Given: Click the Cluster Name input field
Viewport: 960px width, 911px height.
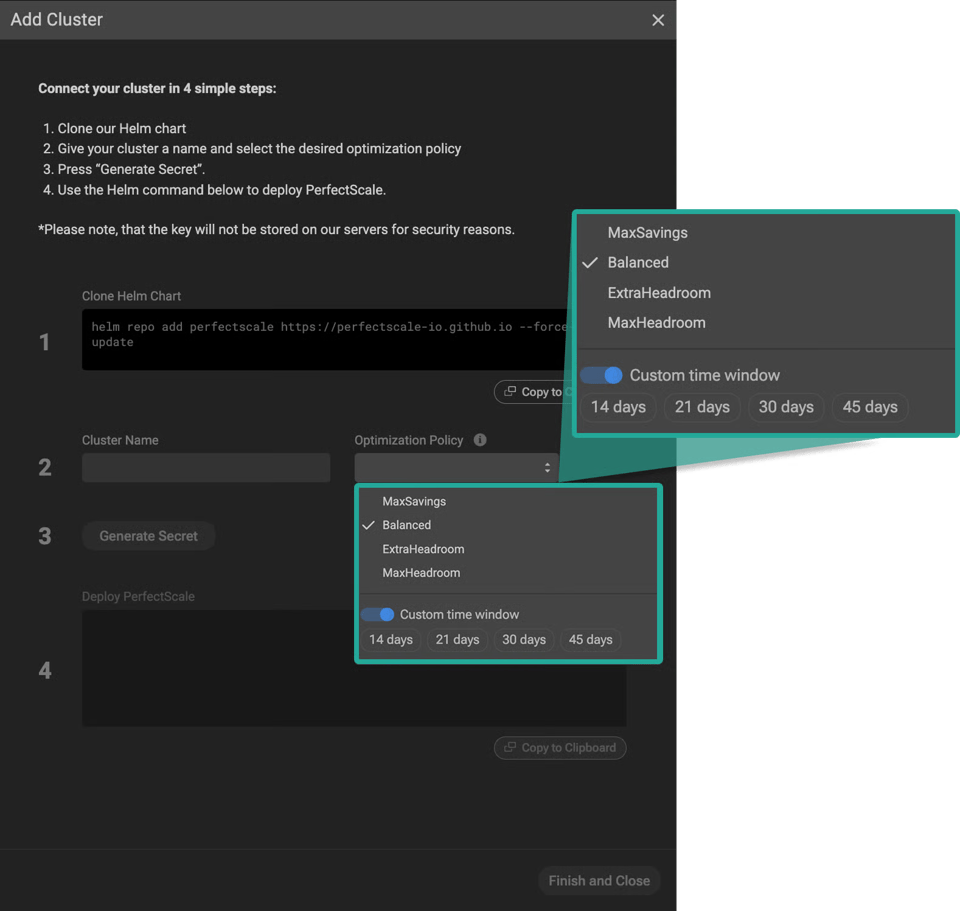Looking at the screenshot, I should point(206,468).
